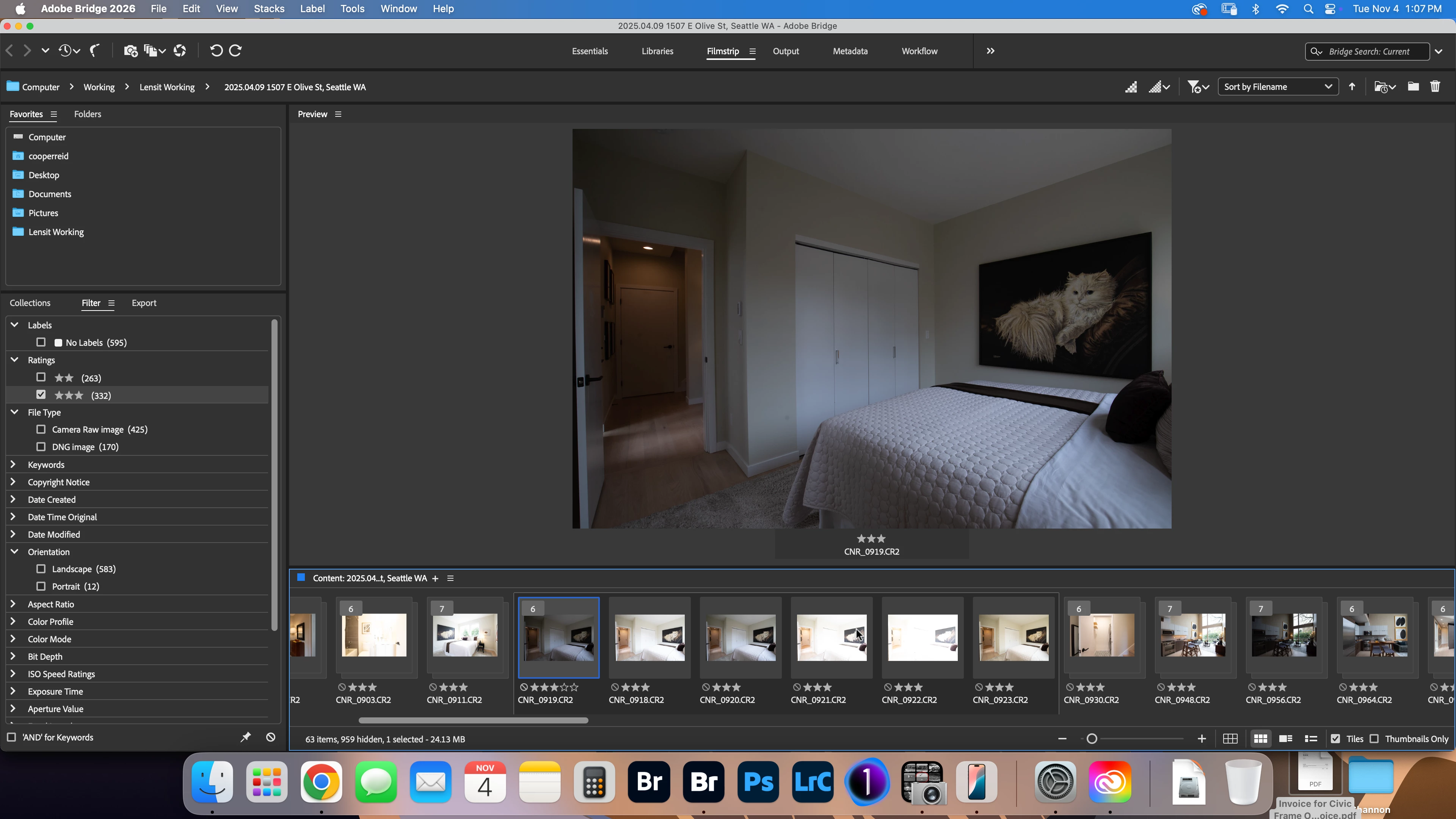
Task: Click the thumbnail size slider handle
Action: pyautogui.click(x=1092, y=739)
